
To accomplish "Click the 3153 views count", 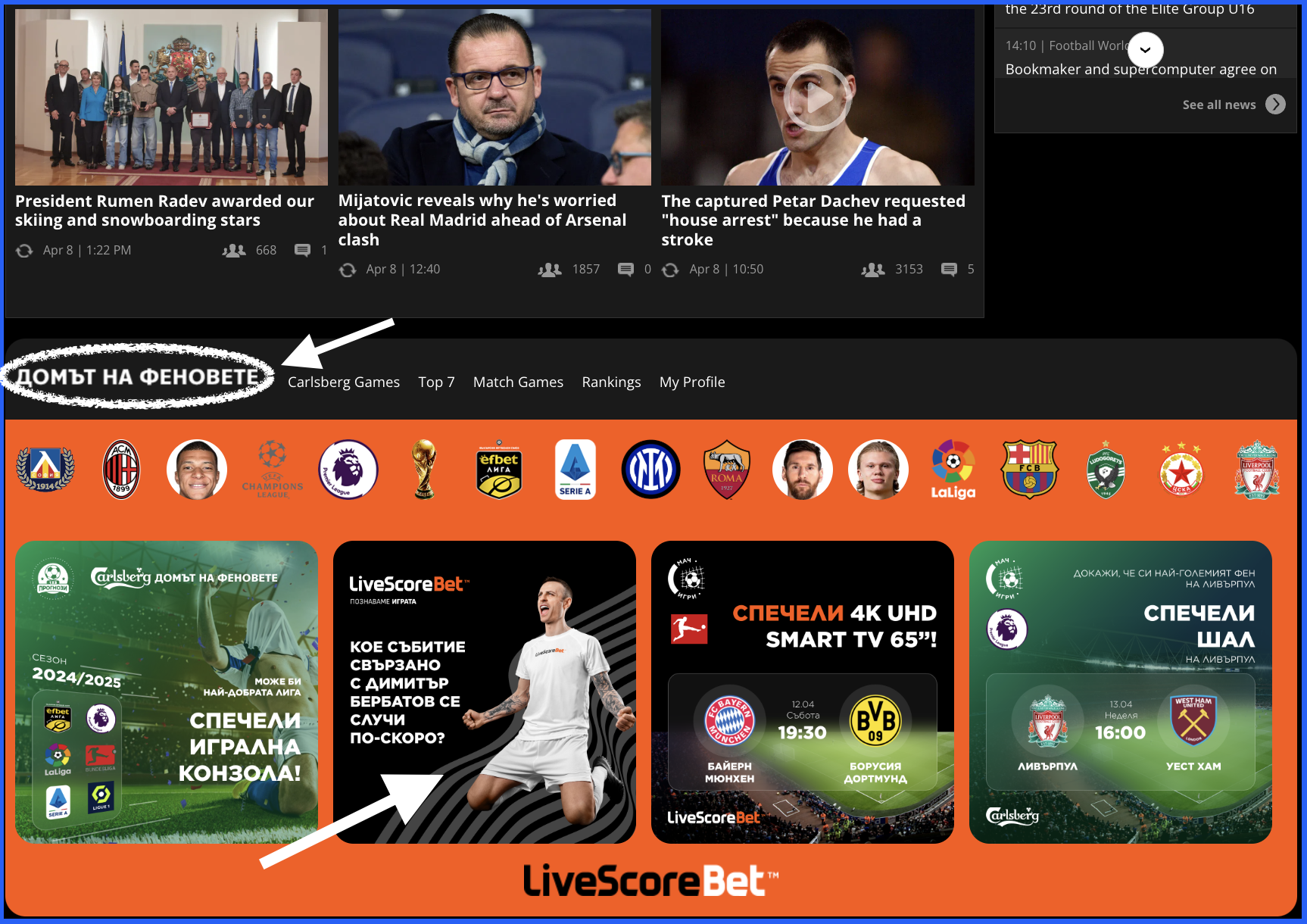I will tap(909, 269).
